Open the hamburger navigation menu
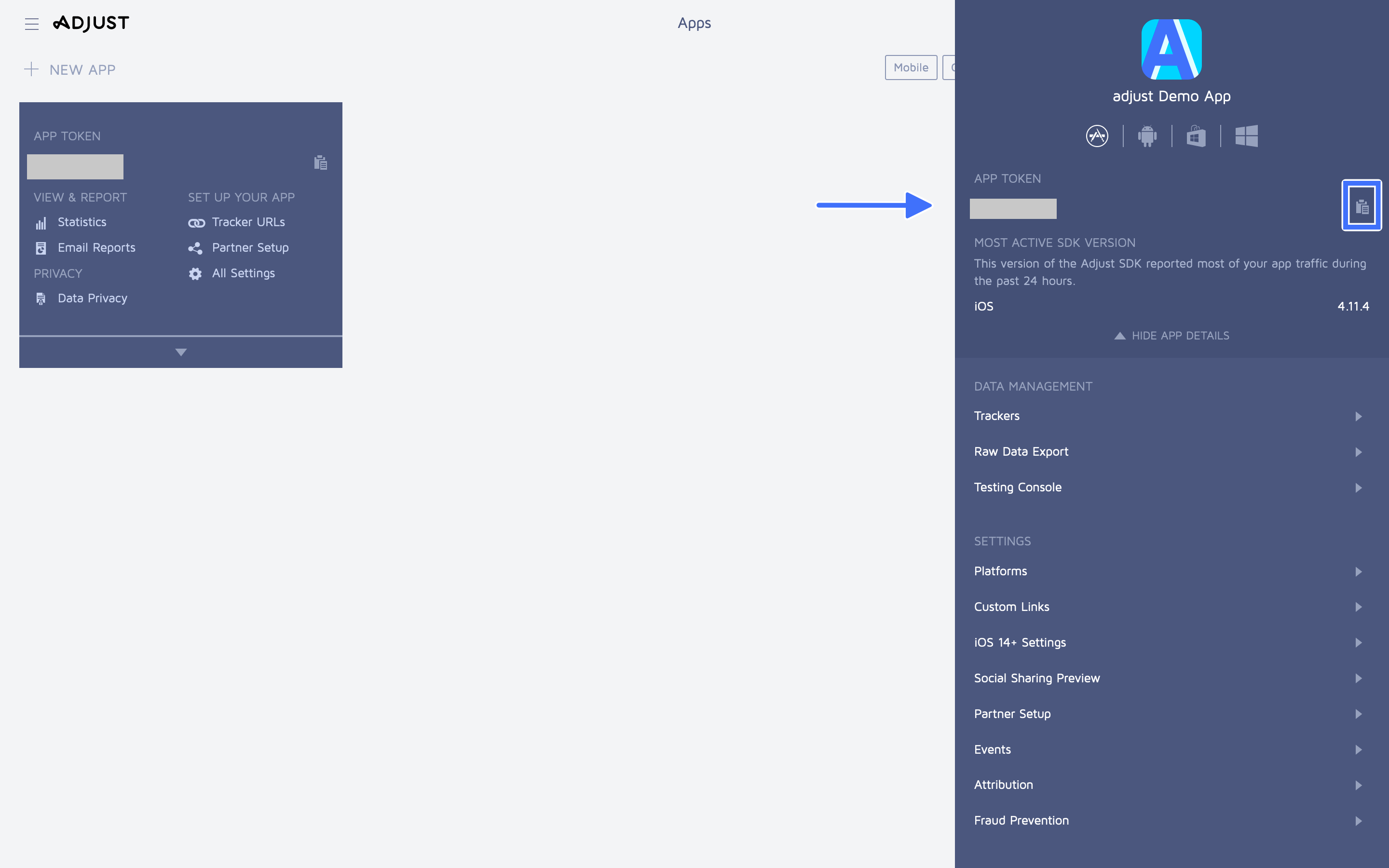The height and width of the screenshot is (868, 1389). (31, 24)
